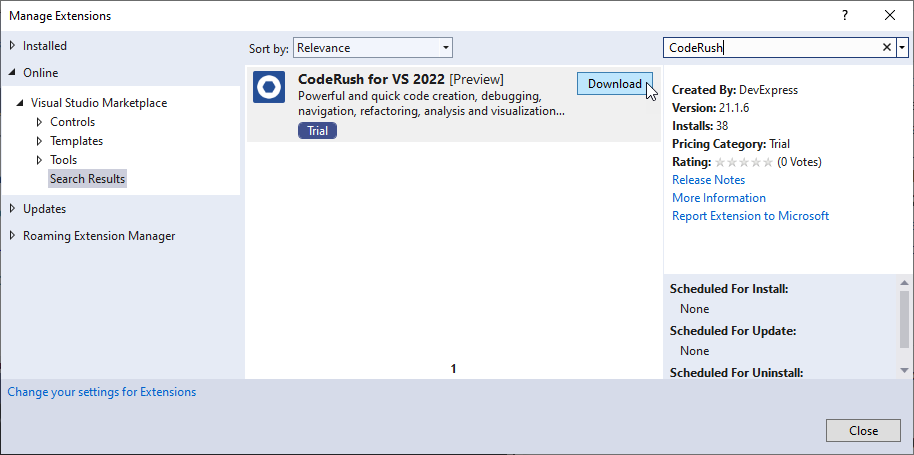
Task: Collapse the Online category
Action: 13,73
